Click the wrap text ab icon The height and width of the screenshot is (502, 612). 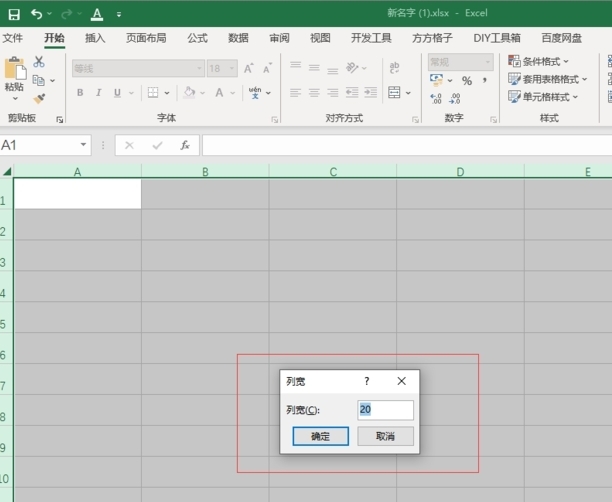tap(394, 68)
